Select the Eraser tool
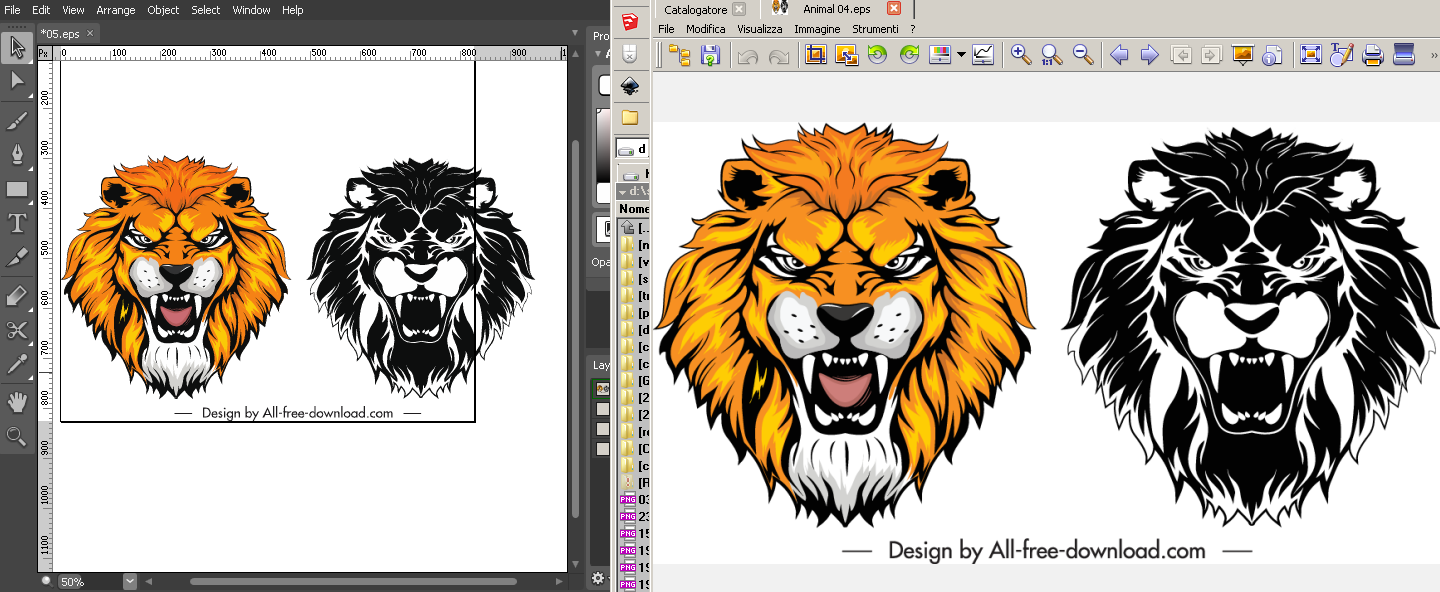The width and height of the screenshot is (1440, 592). coord(17,296)
